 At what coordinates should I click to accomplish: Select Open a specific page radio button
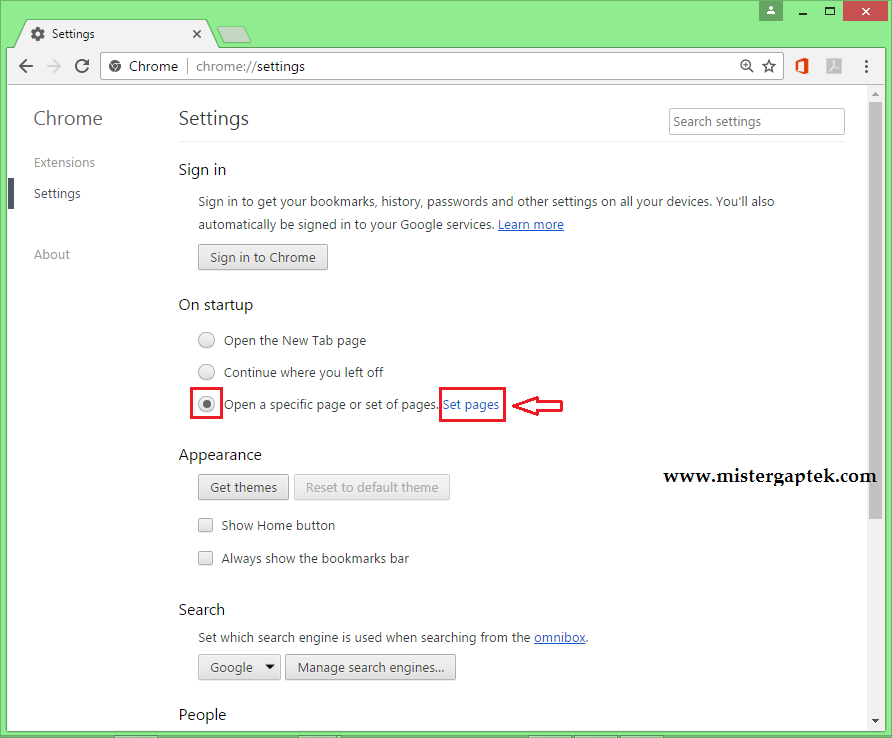click(207, 404)
